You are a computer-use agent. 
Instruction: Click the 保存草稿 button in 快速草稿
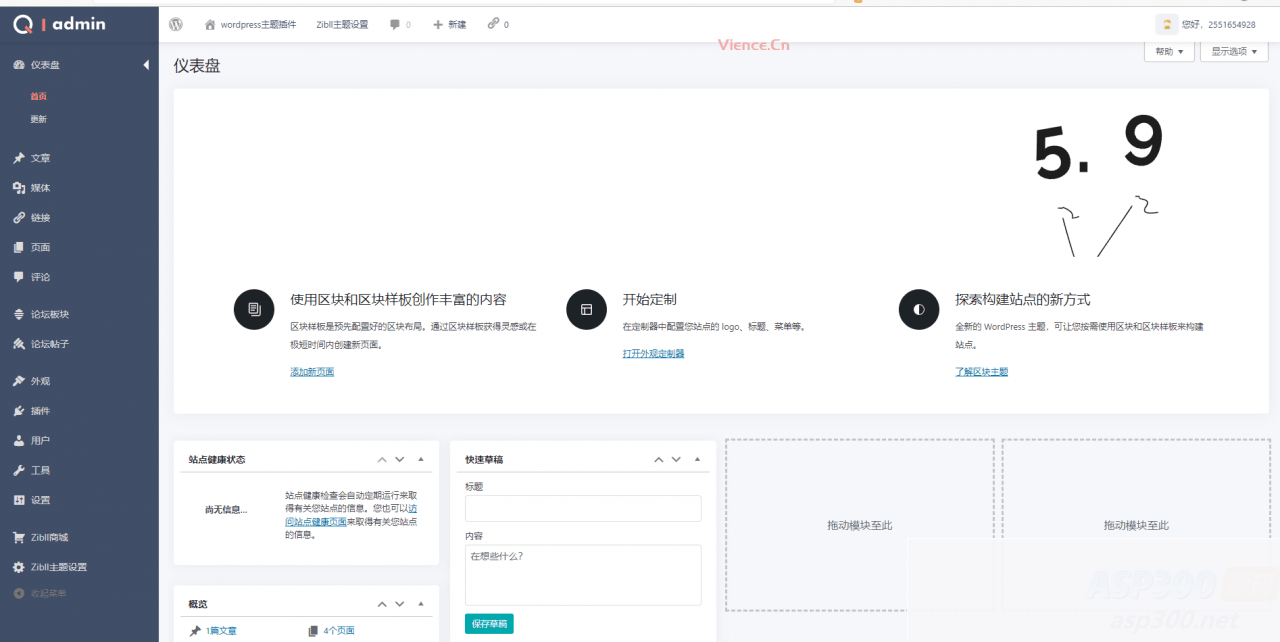490,623
